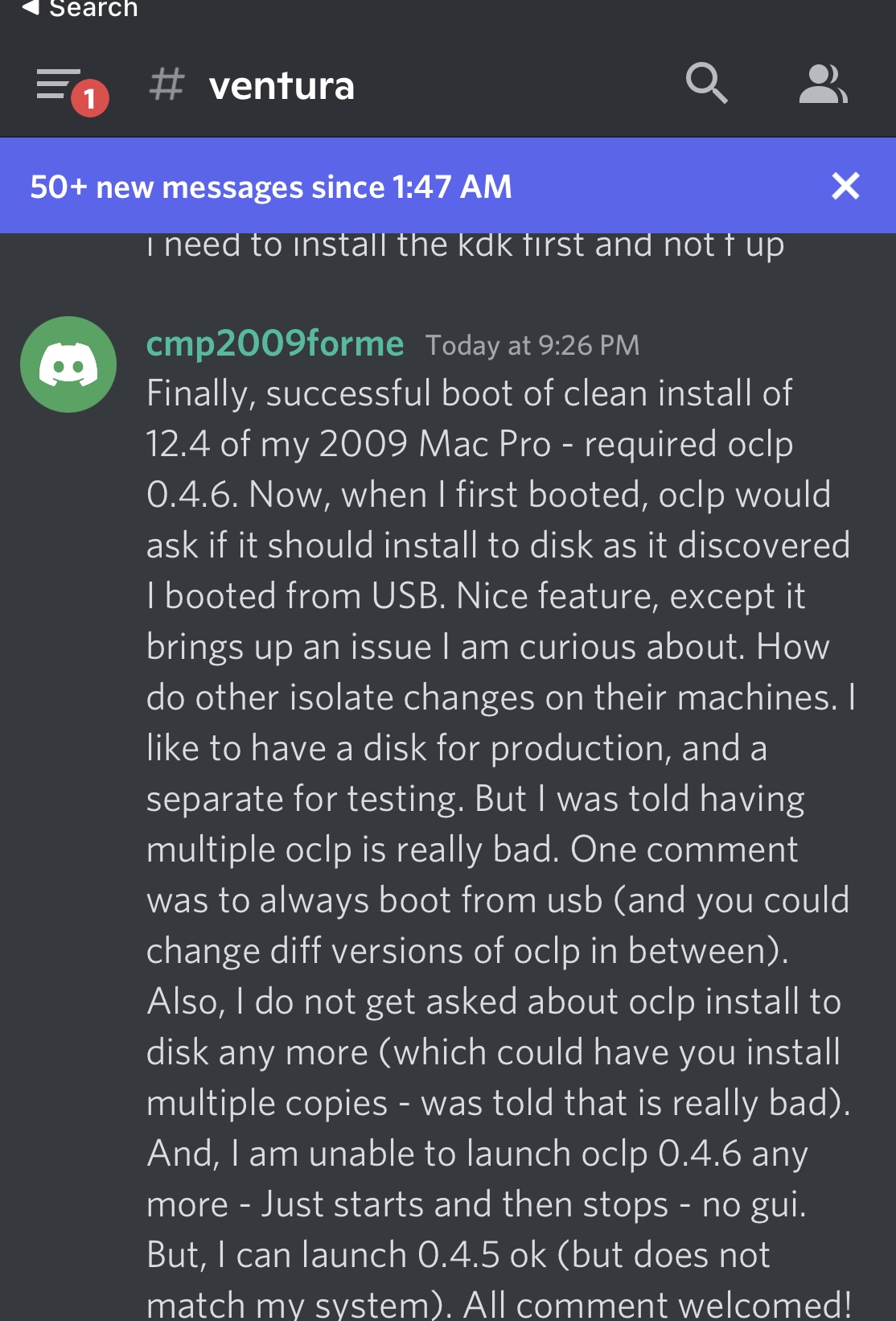Dismiss the new messages banner
The width and height of the screenshot is (896, 1321).
tap(845, 186)
